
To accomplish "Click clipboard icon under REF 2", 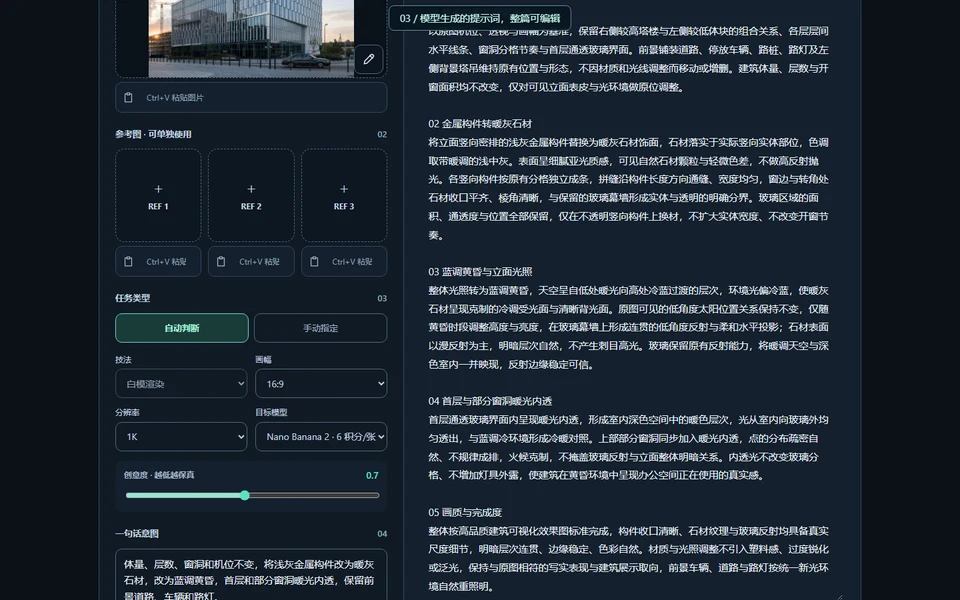I will pos(221,261).
